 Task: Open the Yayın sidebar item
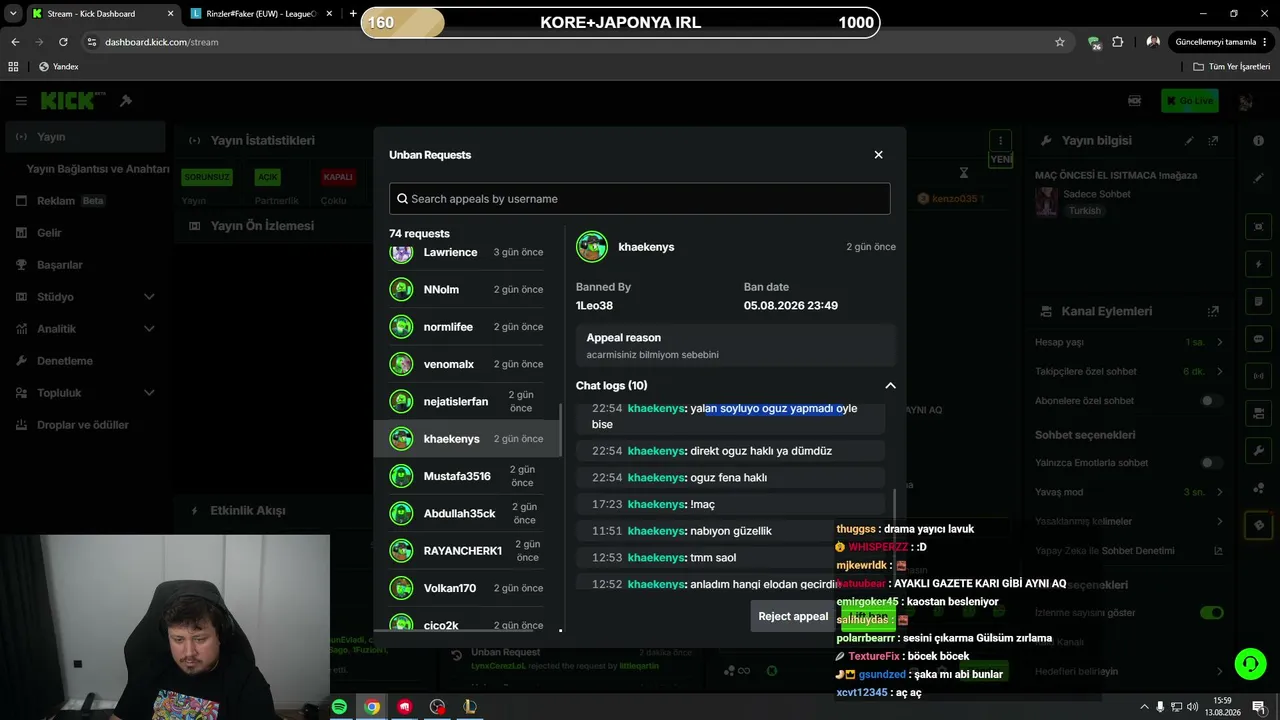[x=85, y=137]
